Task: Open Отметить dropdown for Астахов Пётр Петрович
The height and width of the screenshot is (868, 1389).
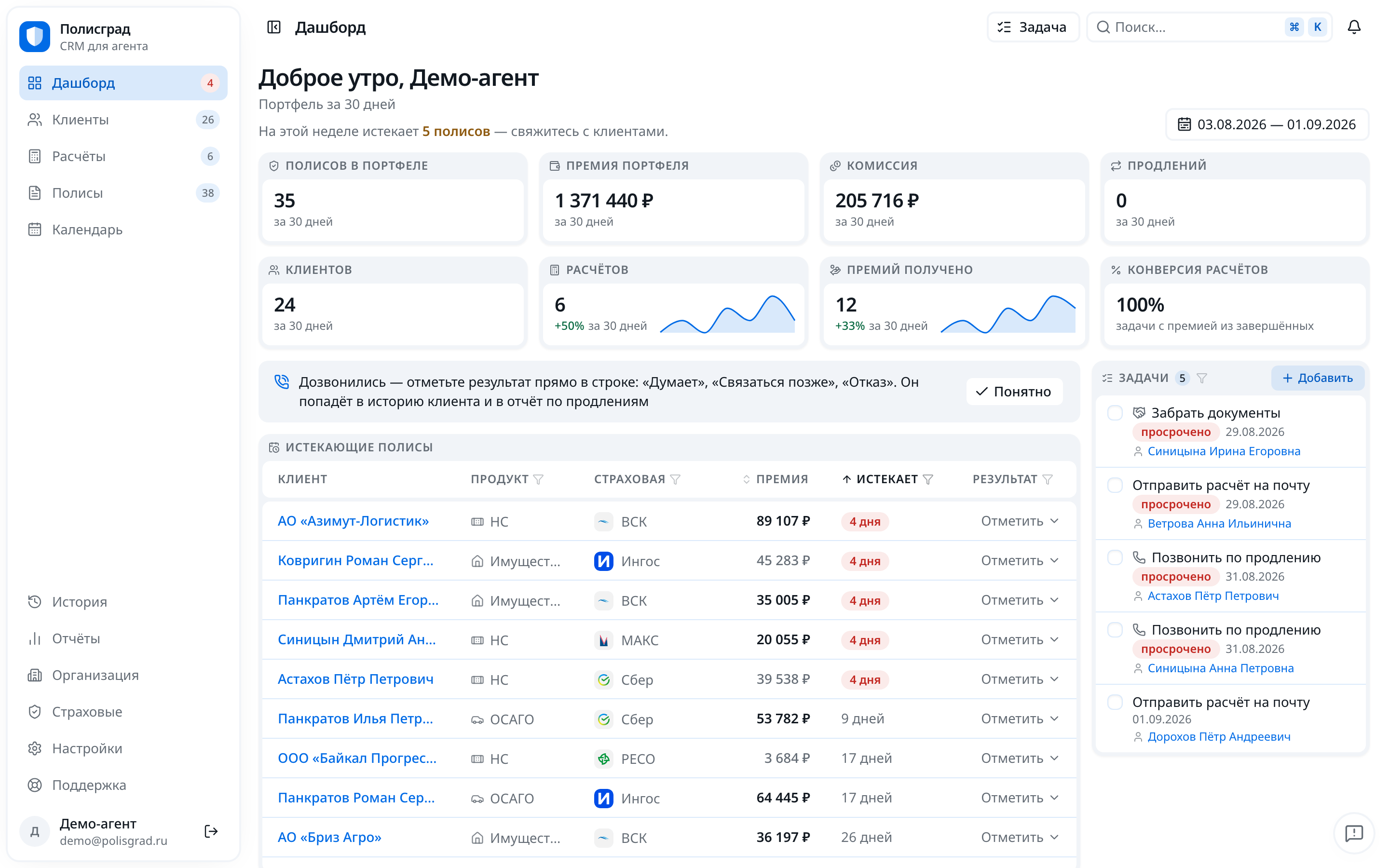Action: coord(1020,680)
